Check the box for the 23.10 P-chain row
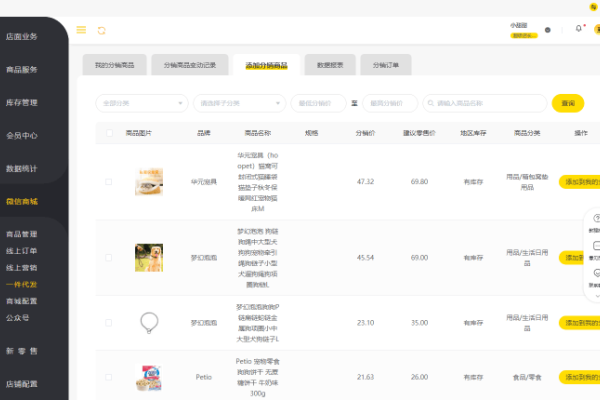This screenshot has width=600, height=400. coord(109,323)
